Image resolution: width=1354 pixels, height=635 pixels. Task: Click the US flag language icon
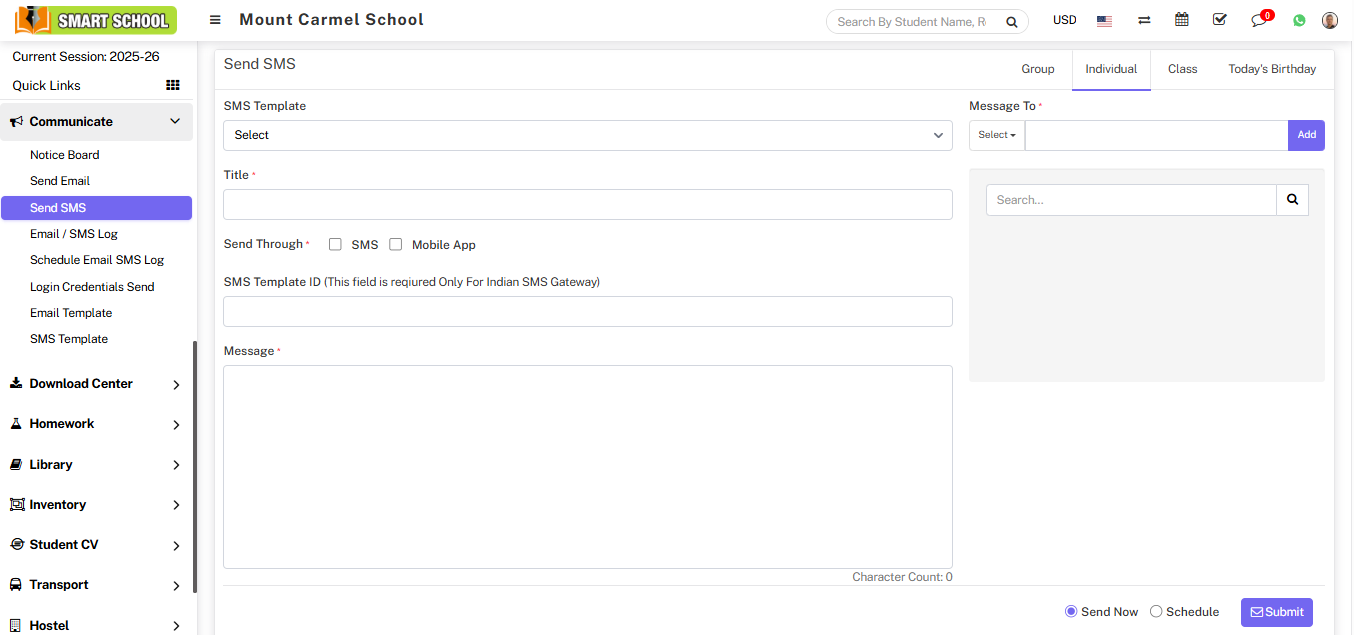tap(1104, 21)
